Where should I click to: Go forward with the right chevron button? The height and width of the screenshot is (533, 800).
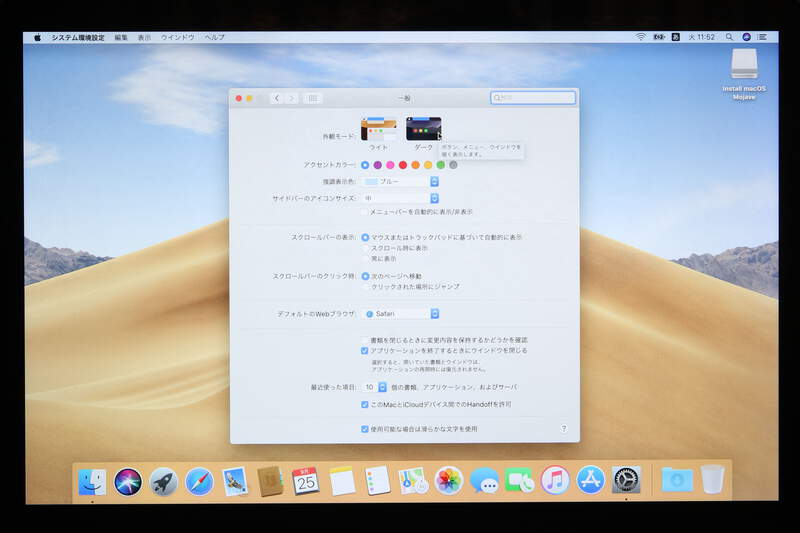(x=291, y=98)
